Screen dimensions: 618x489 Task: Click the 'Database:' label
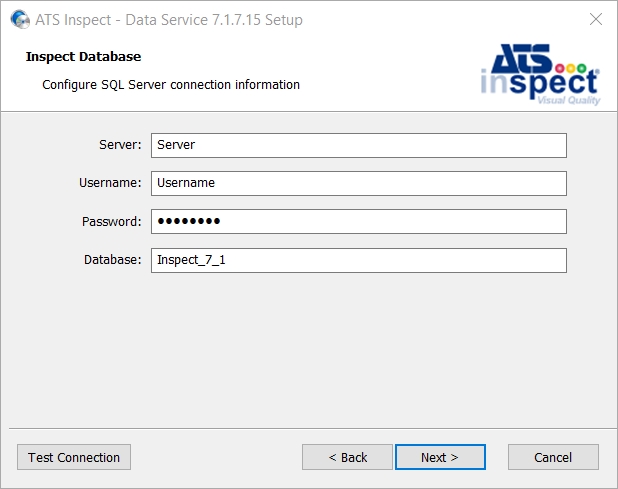112,260
